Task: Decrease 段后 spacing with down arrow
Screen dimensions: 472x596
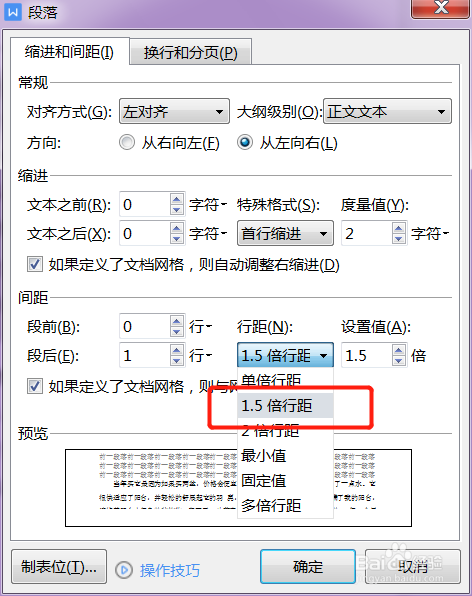Action: (177, 361)
